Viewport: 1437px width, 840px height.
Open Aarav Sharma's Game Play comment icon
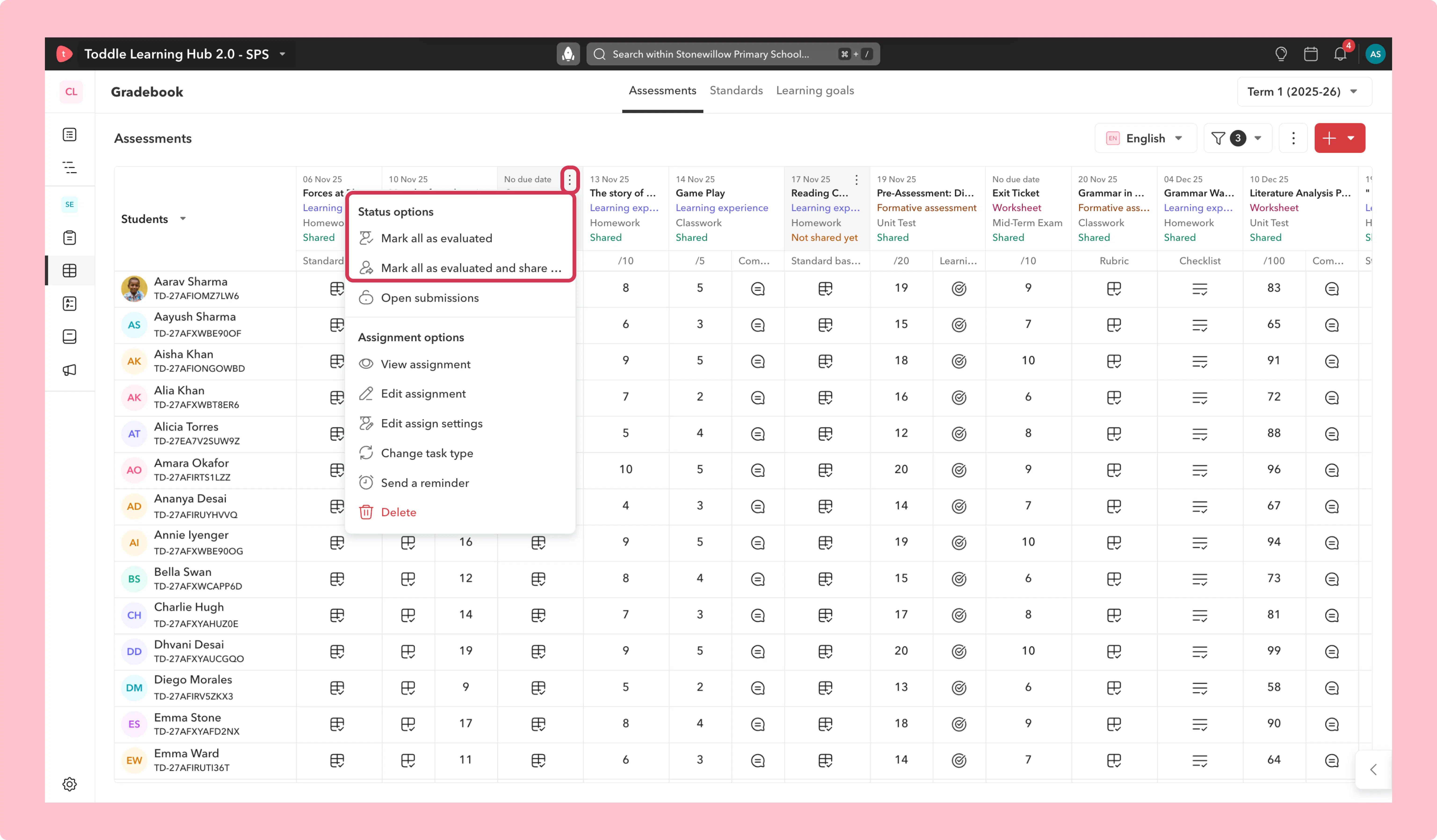tap(757, 289)
